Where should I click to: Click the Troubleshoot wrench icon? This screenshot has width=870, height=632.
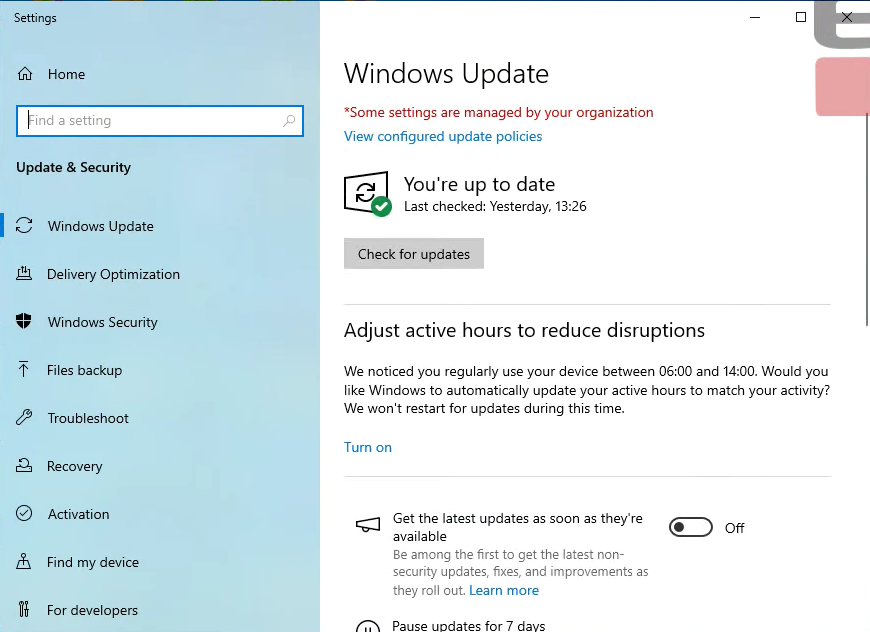coord(25,418)
